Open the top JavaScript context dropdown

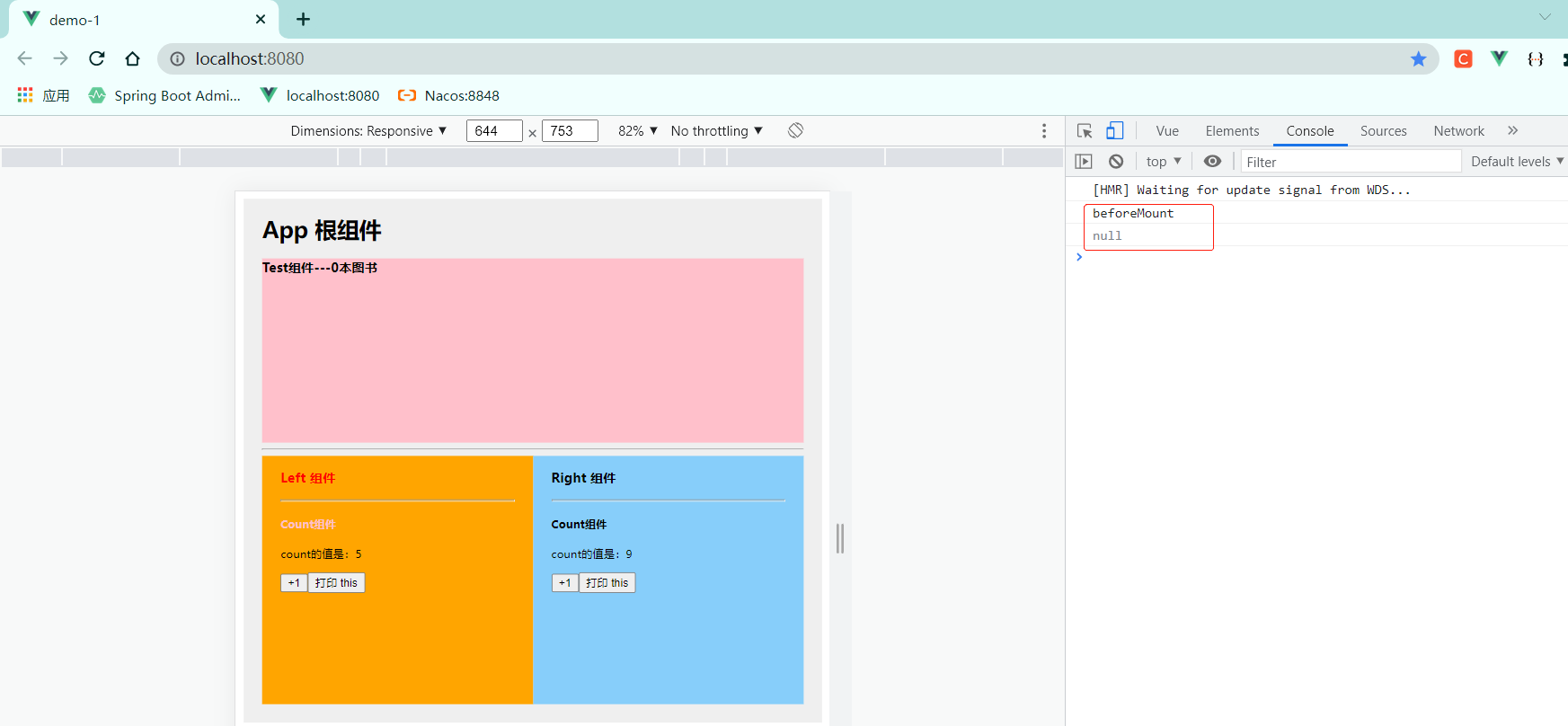(1164, 162)
